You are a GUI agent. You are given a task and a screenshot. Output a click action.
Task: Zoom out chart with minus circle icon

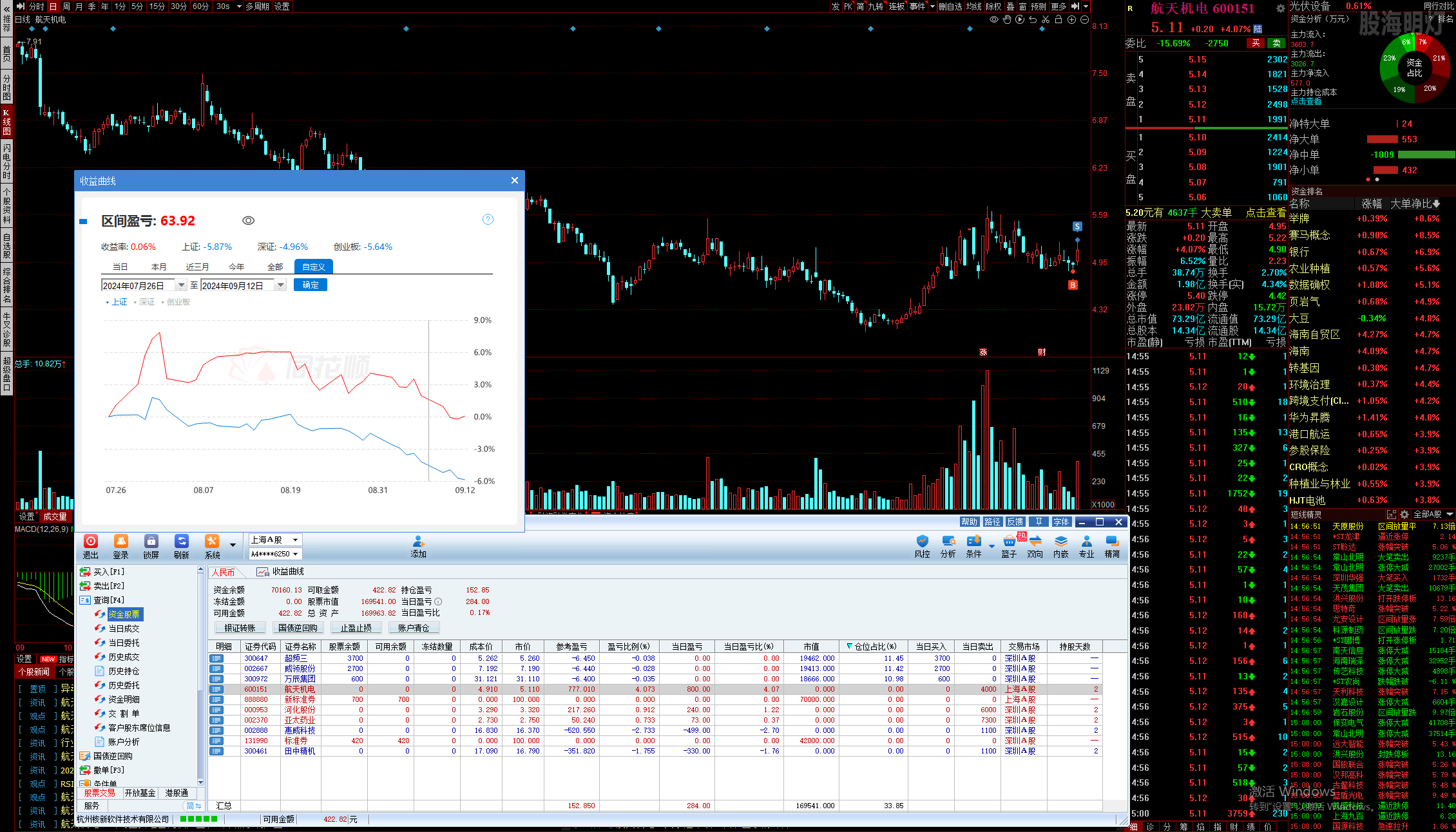[x=1084, y=19]
